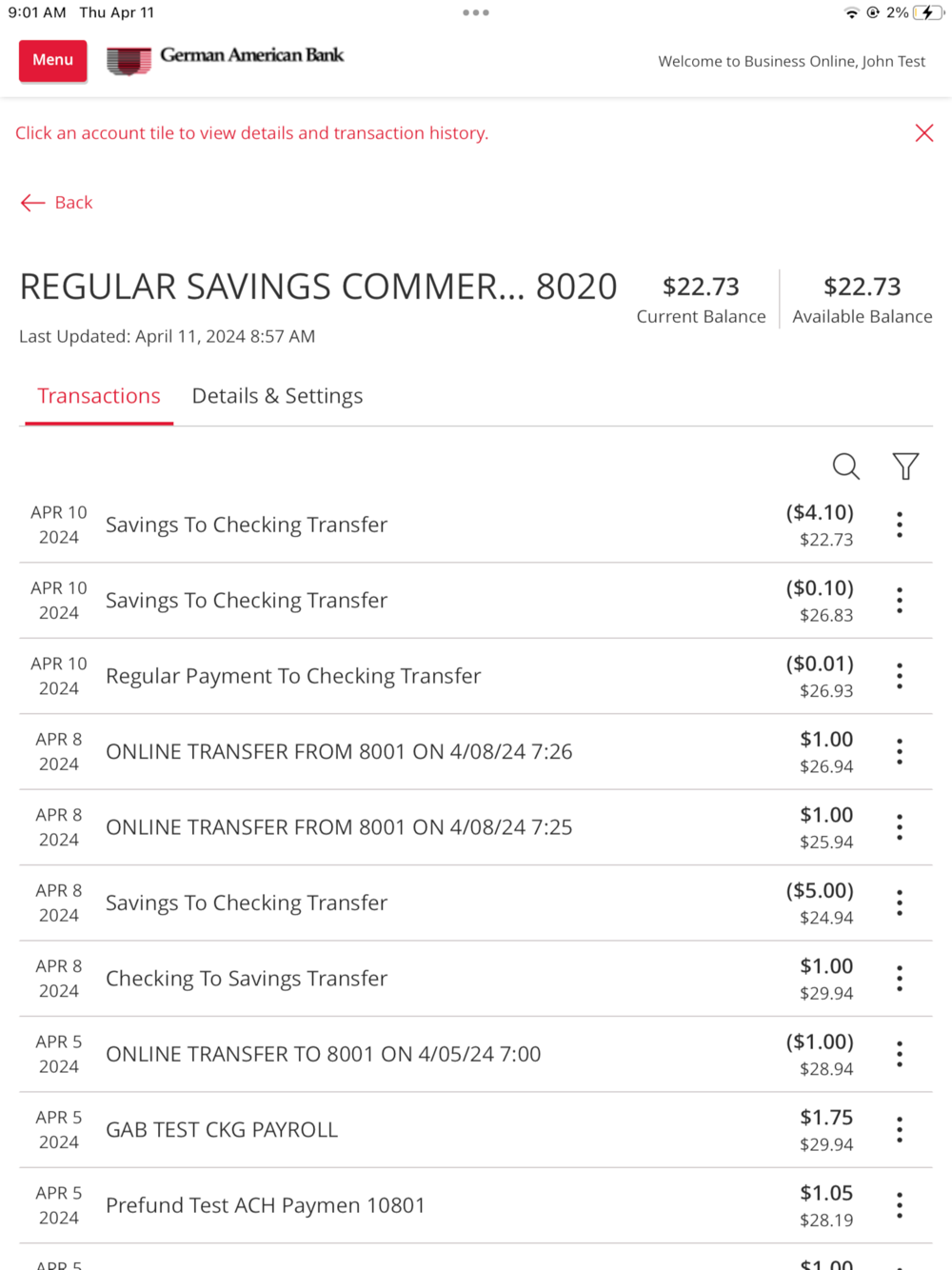Tap the three-dot multitasking indicator at top

[476, 13]
